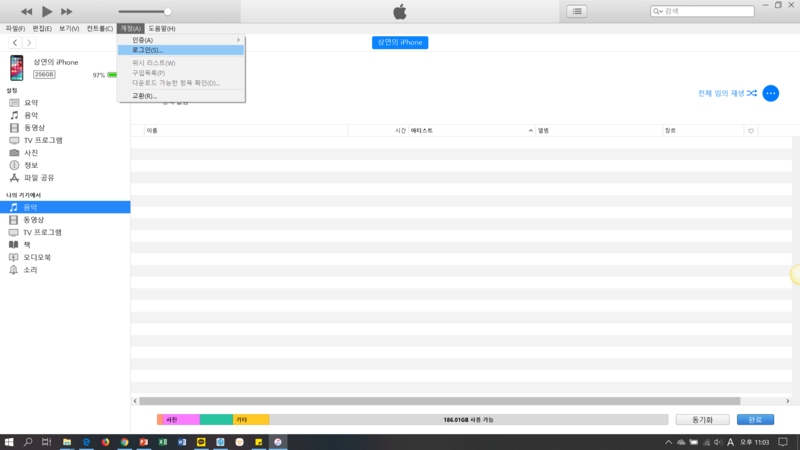Image resolution: width=800 pixels, height=450 pixels.
Task: Open Microsoft Edge from taskbar
Action: [x=86, y=442]
